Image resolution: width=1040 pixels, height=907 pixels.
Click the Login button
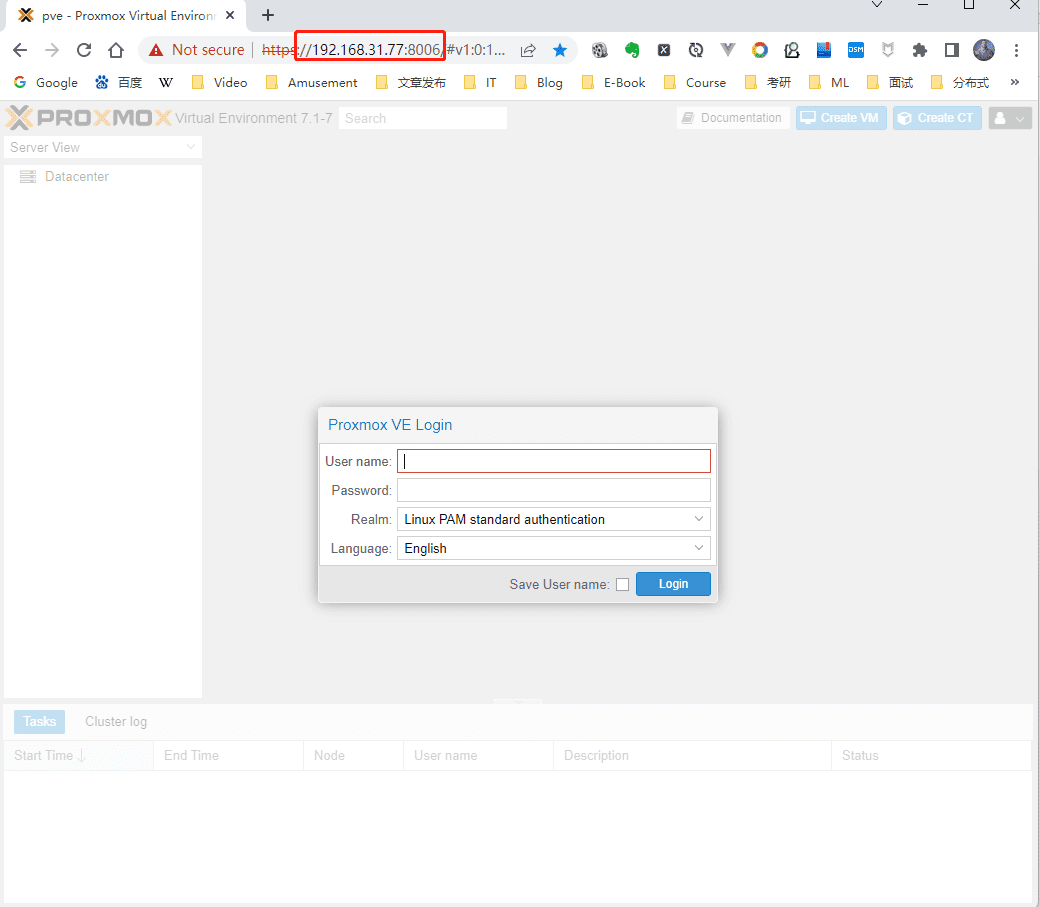tap(673, 584)
